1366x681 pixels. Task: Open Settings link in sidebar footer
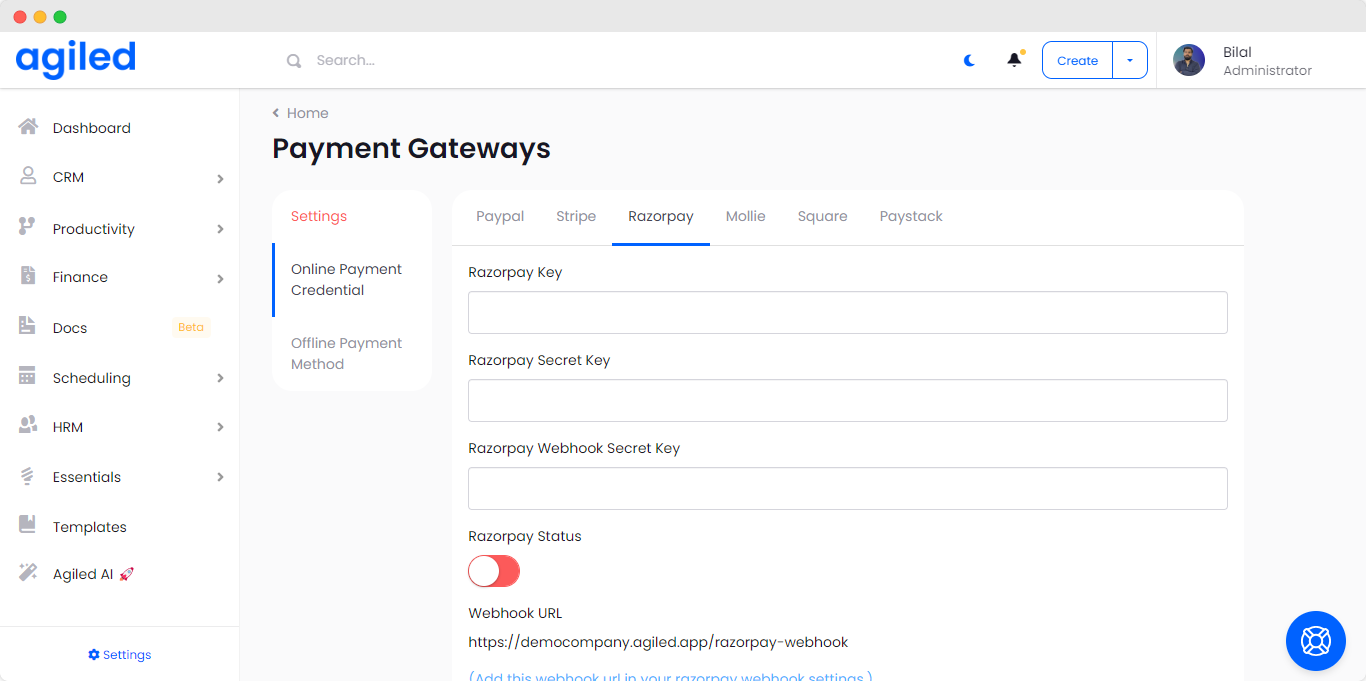[x=120, y=655]
